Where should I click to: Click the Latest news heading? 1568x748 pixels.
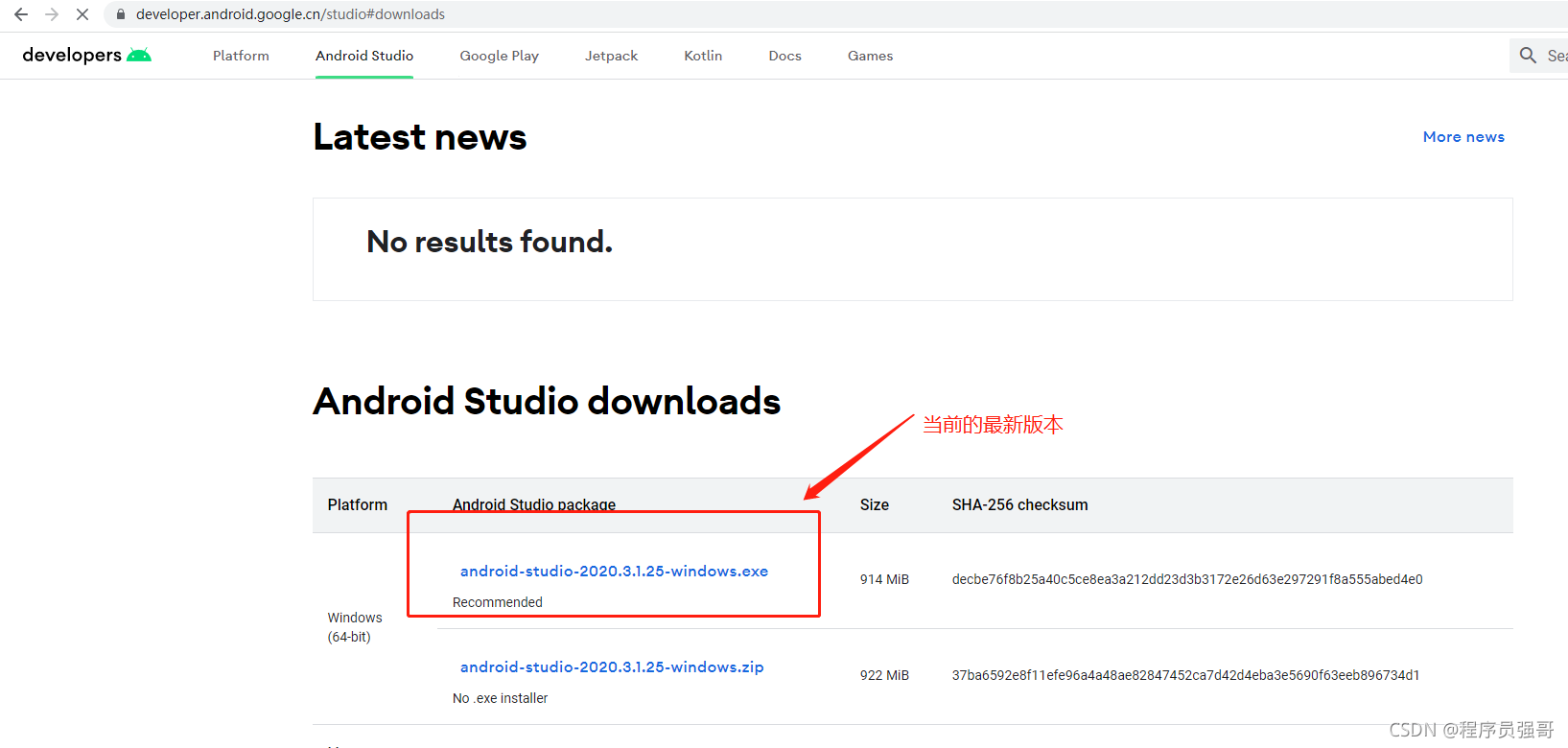(420, 137)
